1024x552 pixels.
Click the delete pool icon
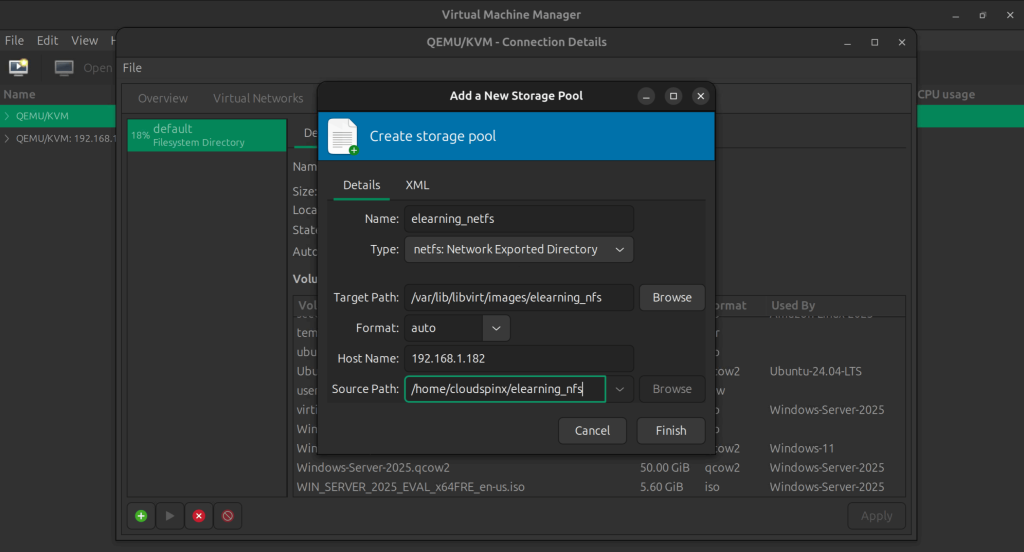pyautogui.click(x=227, y=516)
